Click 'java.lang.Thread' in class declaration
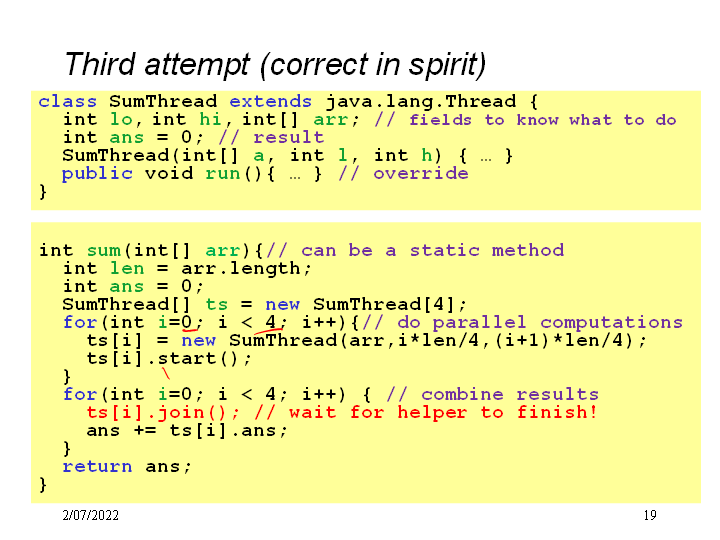The height and width of the screenshot is (540, 720). click(419, 101)
